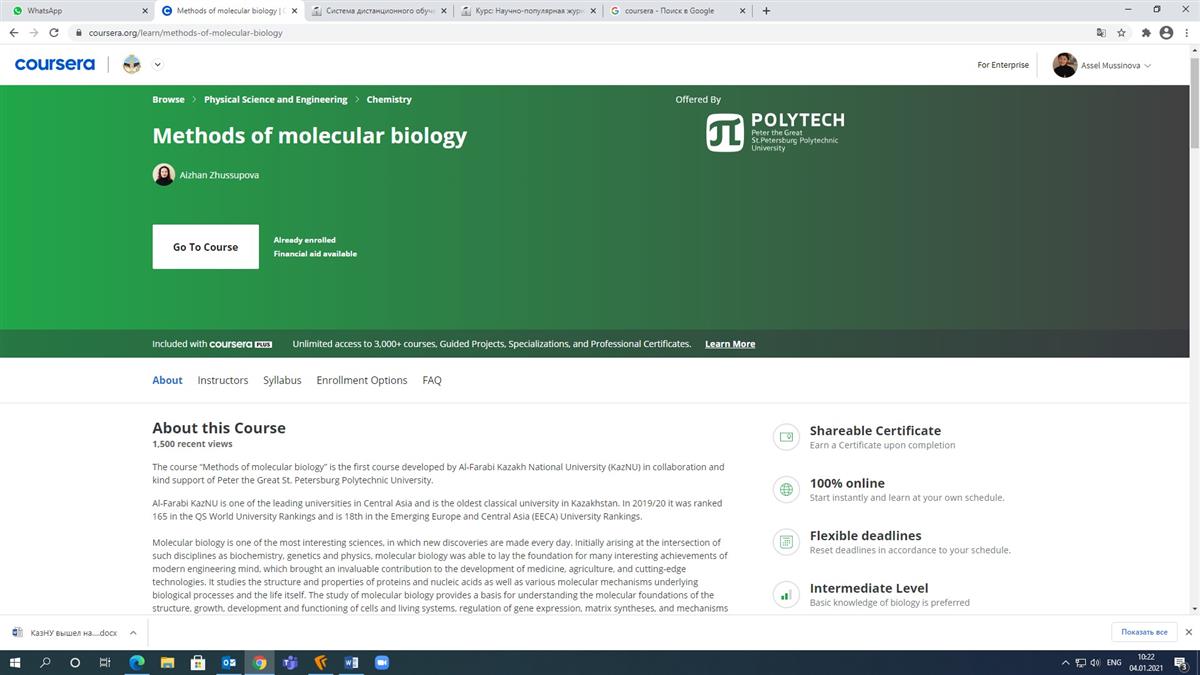1200x675 pixels.
Task: Open the Chrome extensions puzzle icon
Action: pyautogui.click(x=1146, y=32)
